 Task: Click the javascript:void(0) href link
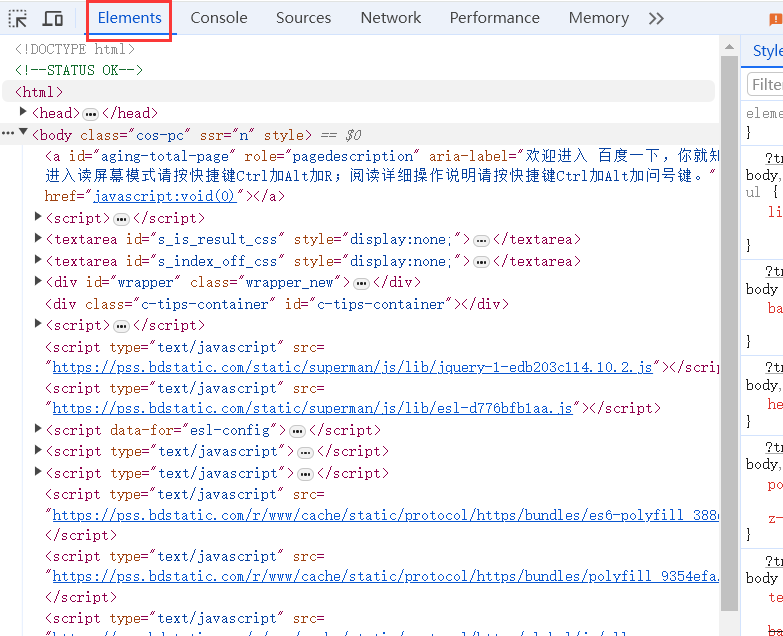pos(164,196)
